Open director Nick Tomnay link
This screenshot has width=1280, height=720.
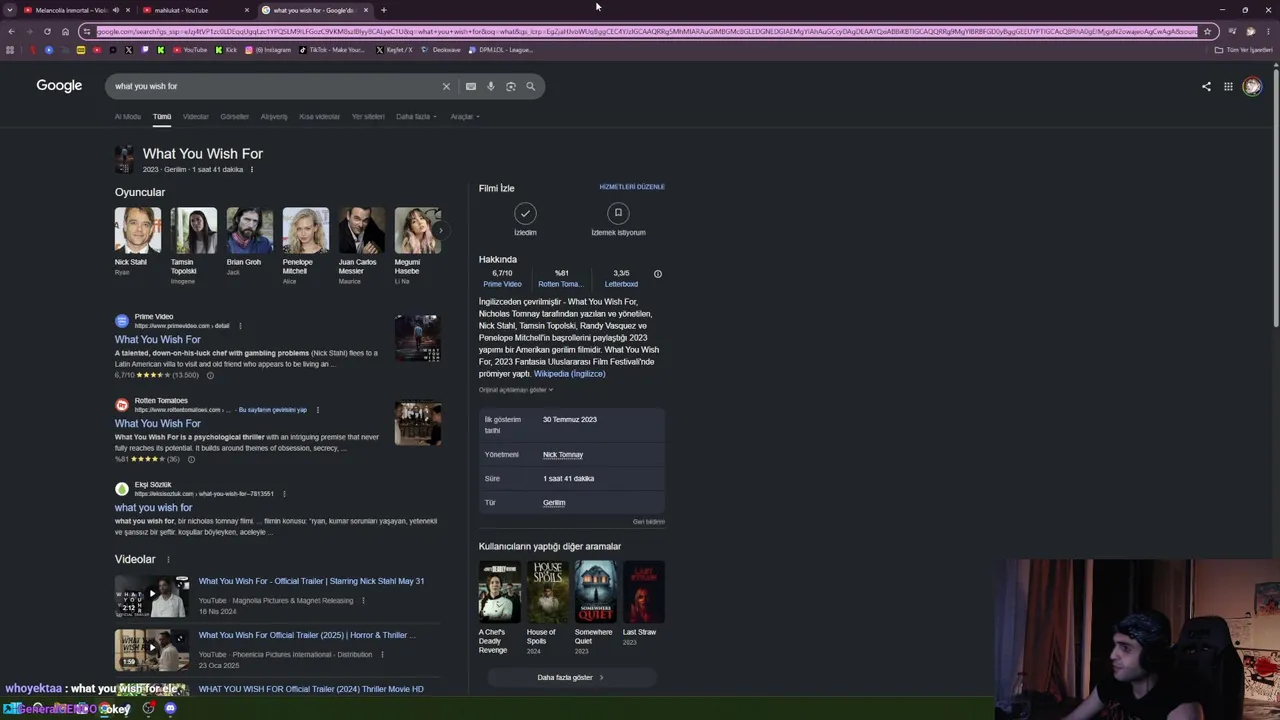(x=563, y=455)
